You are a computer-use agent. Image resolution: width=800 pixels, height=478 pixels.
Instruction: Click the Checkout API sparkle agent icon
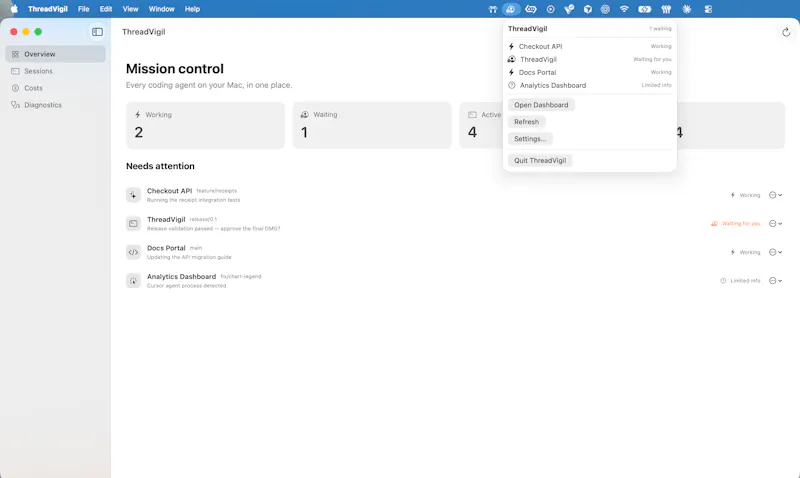tap(133, 195)
